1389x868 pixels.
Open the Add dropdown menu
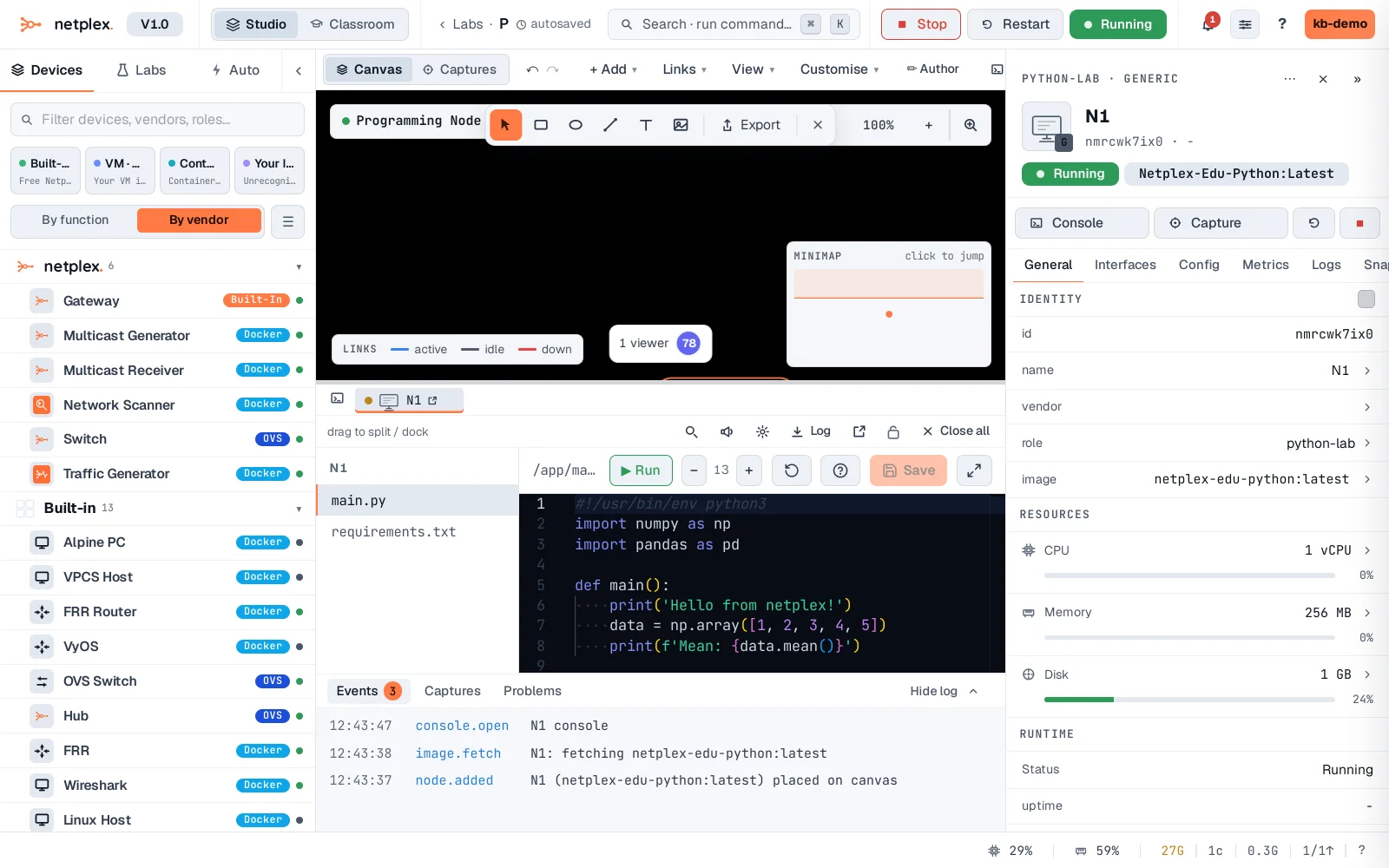point(613,69)
